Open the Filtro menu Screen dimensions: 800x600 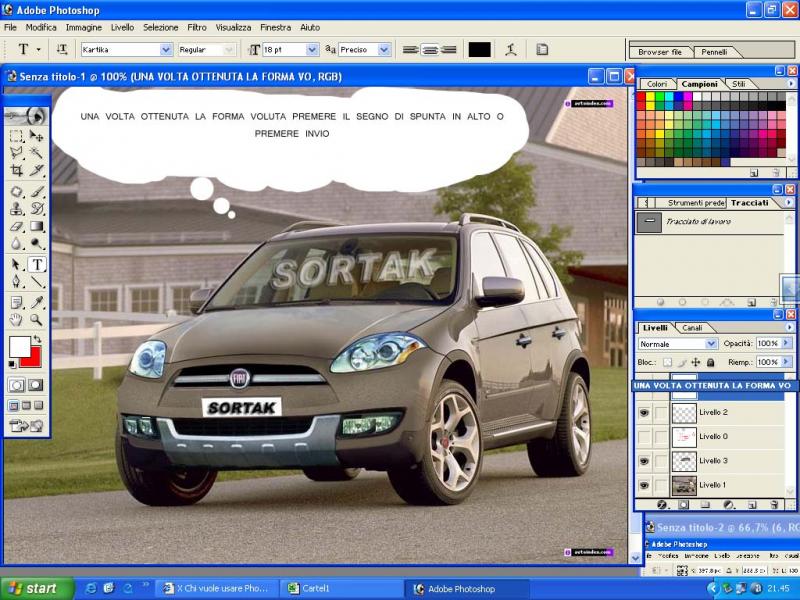197,28
